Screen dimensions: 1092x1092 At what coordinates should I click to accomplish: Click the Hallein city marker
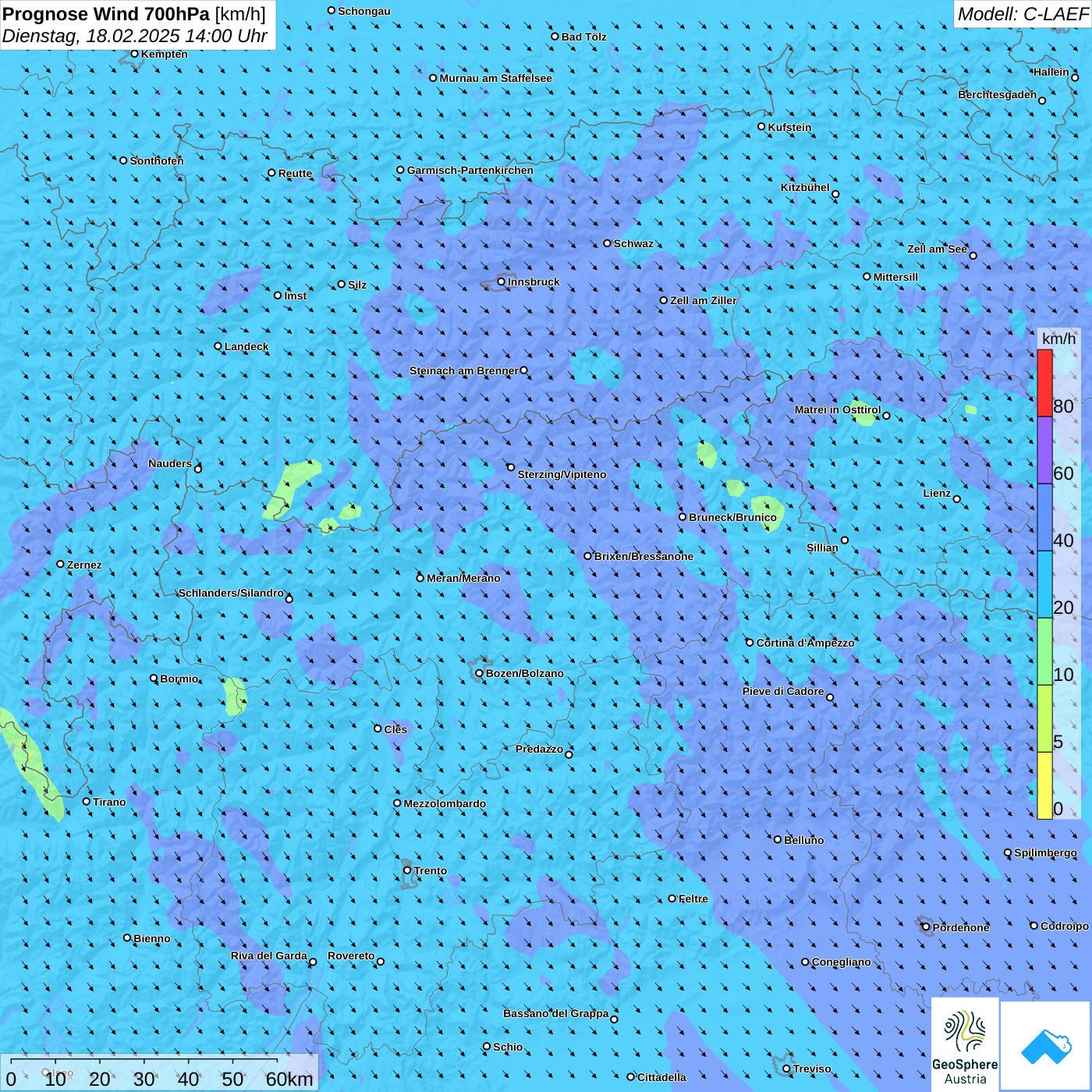point(1075,77)
